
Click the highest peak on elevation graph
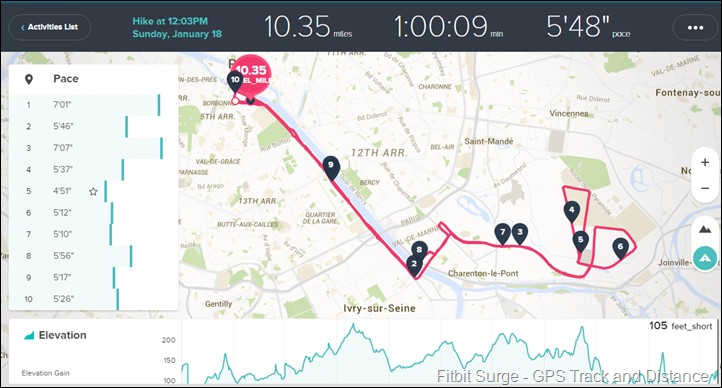pyautogui.click(x=353, y=325)
